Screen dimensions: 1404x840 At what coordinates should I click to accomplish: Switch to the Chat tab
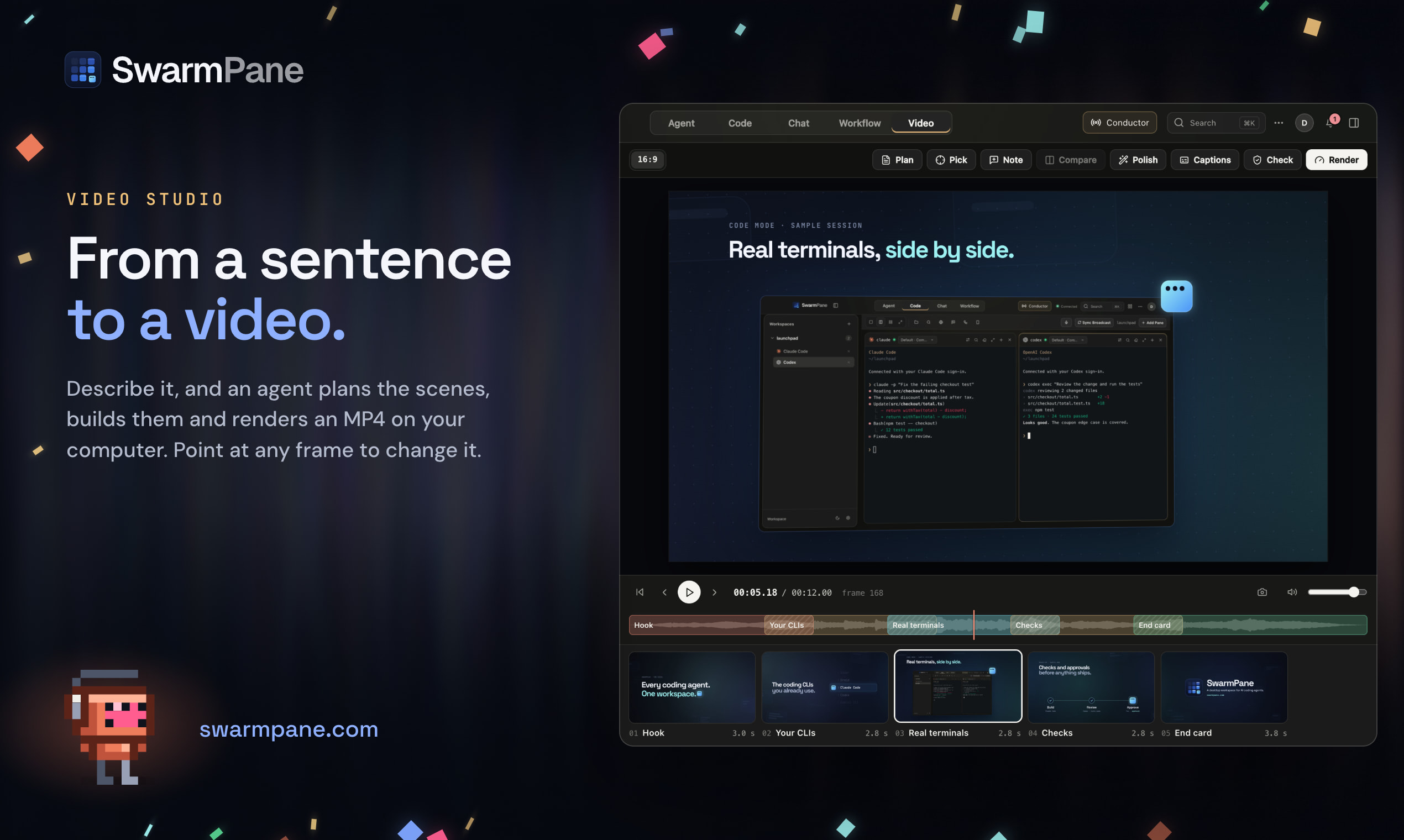coord(798,123)
